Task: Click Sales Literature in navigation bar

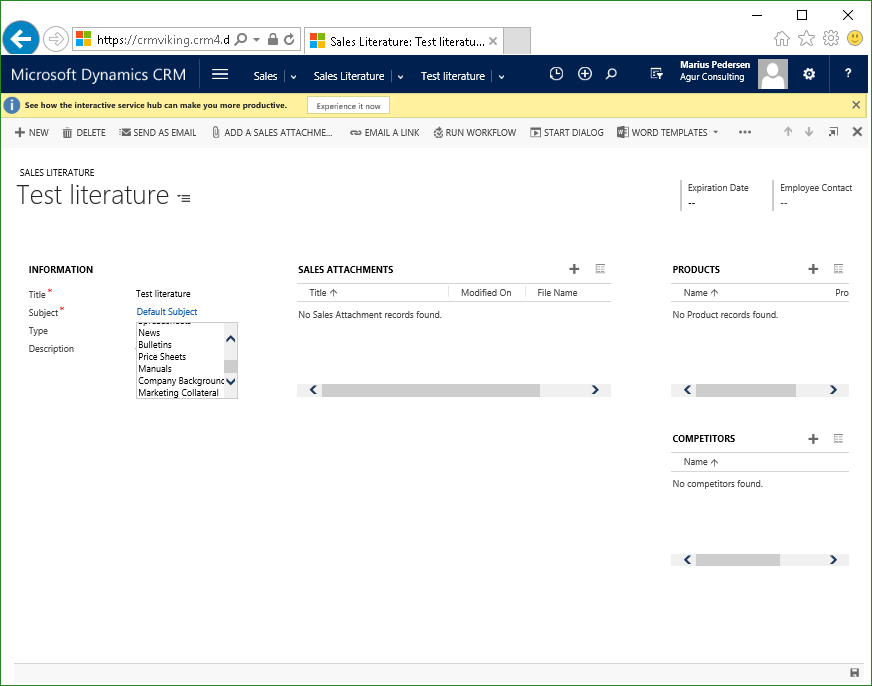Action: pos(349,76)
